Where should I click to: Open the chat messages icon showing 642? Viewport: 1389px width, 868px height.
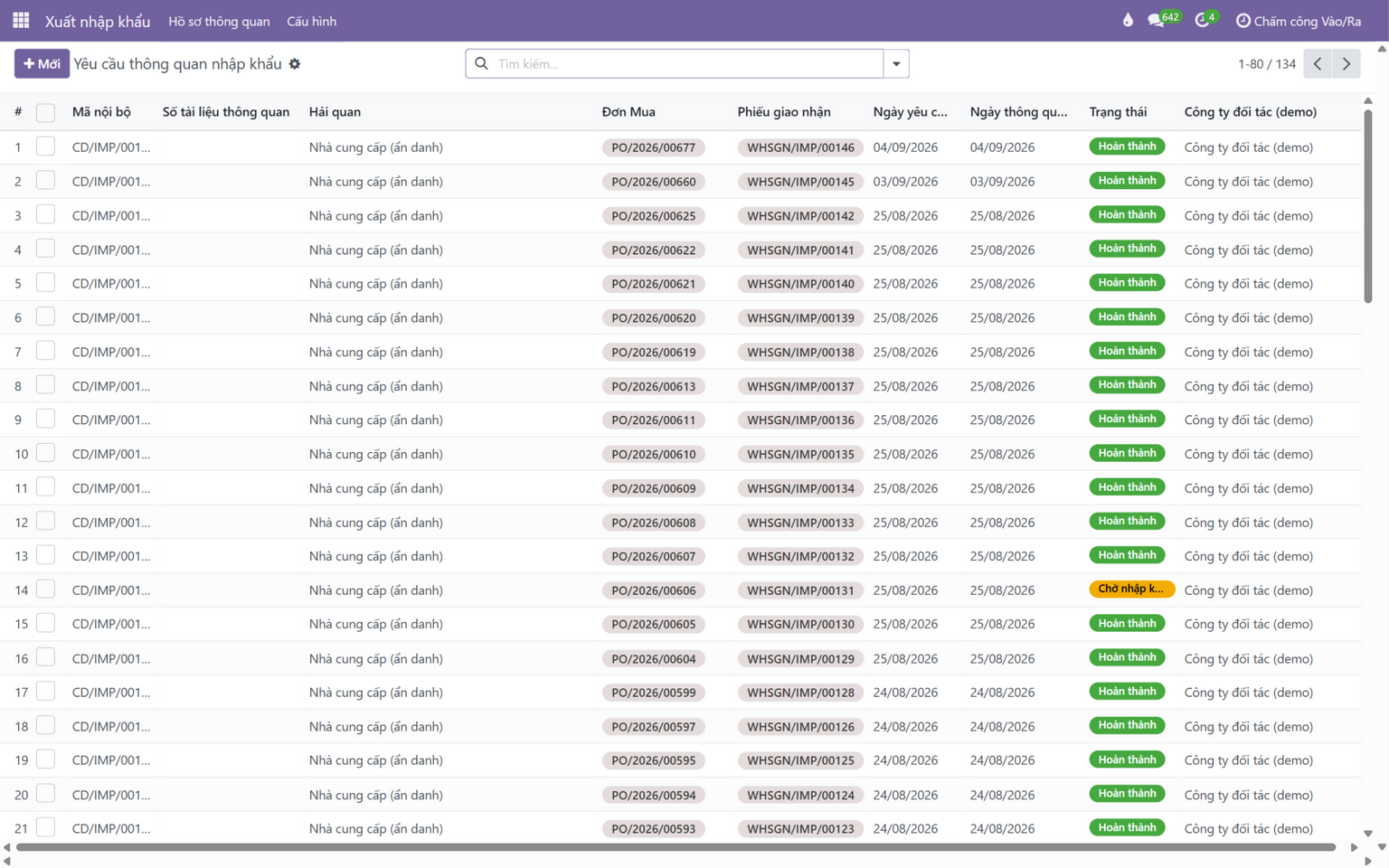pos(1164,19)
